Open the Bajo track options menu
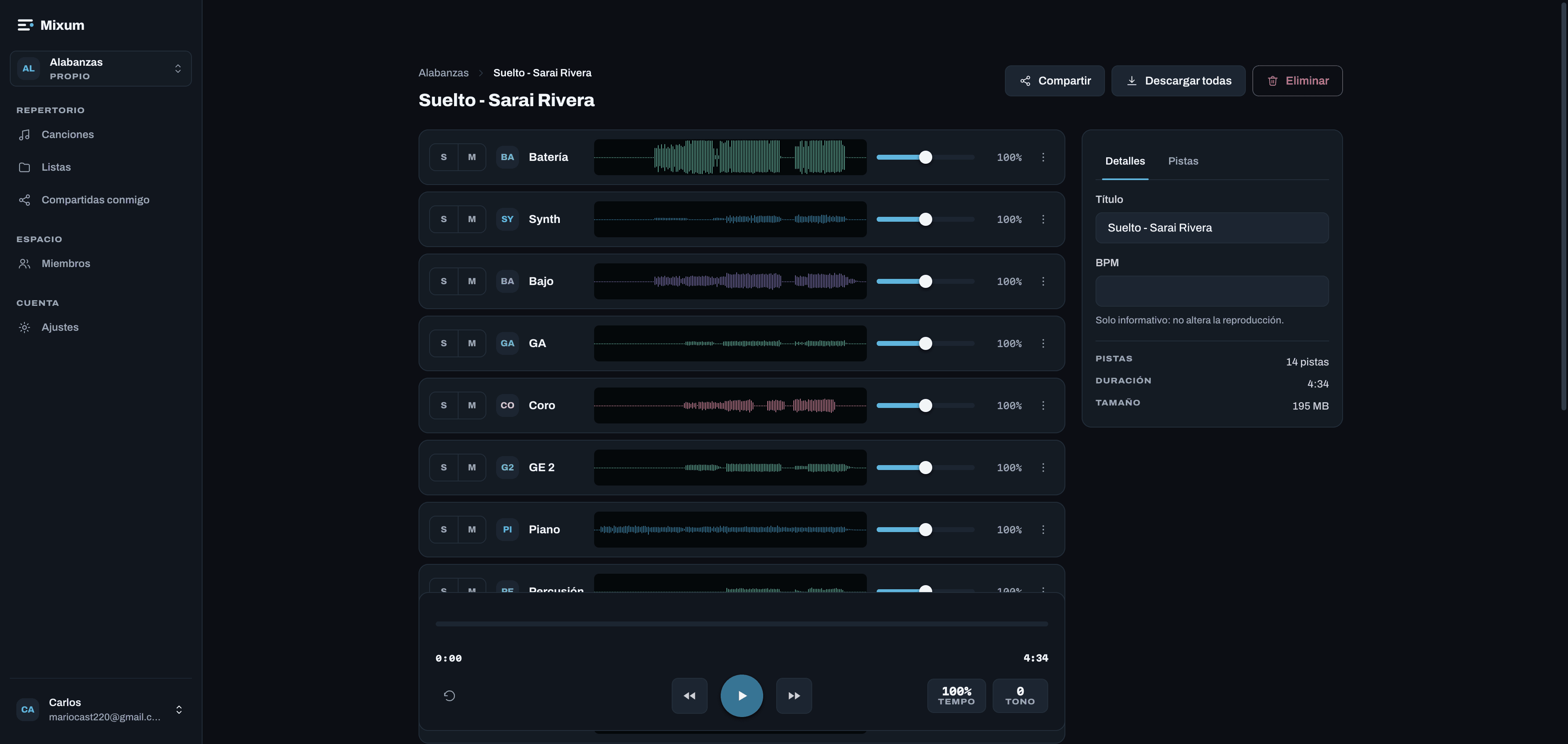 [1043, 281]
